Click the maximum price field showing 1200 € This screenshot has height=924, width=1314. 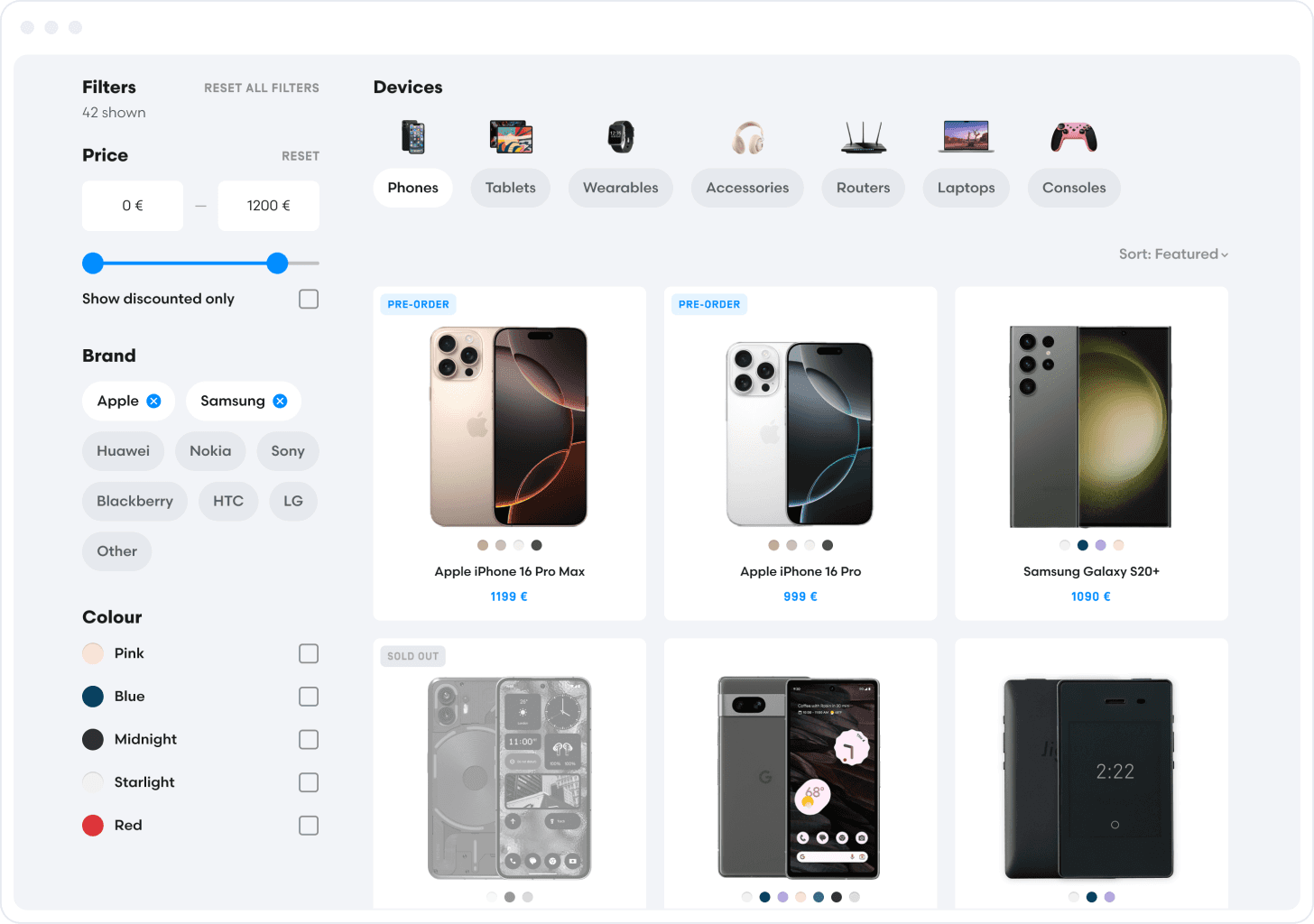click(x=269, y=206)
